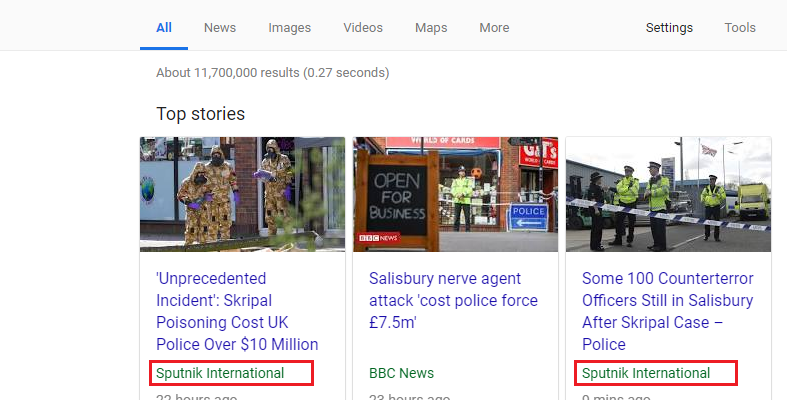Click the Top stories heading
Viewport: 787px width, 400px height.
pyautogui.click(x=200, y=114)
